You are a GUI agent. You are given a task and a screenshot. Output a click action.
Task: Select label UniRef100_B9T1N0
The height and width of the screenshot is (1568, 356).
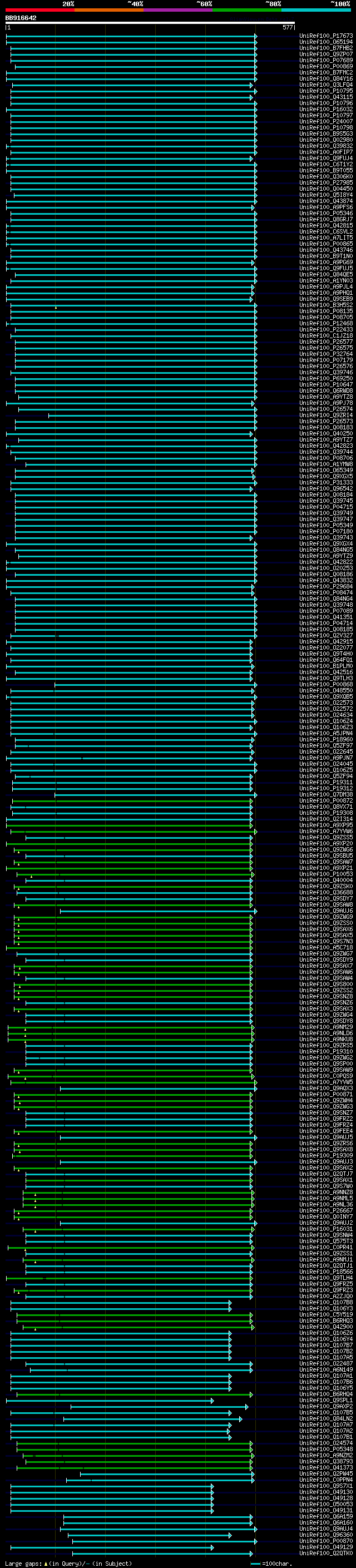tap(326, 256)
